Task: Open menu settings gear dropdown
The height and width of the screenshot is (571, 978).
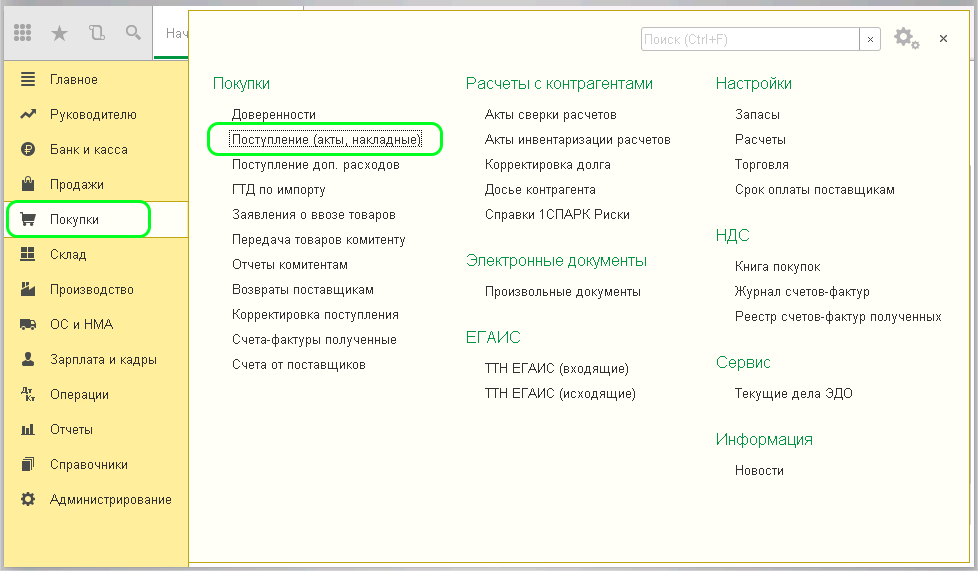Action: 906,39
